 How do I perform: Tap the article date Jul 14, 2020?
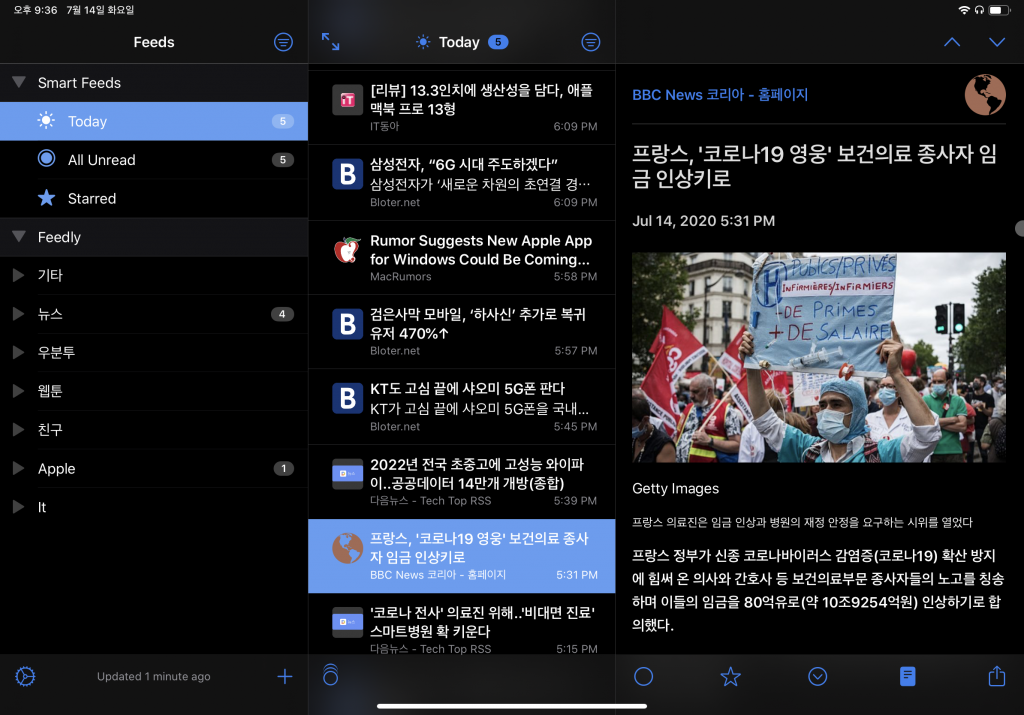pyautogui.click(x=703, y=221)
